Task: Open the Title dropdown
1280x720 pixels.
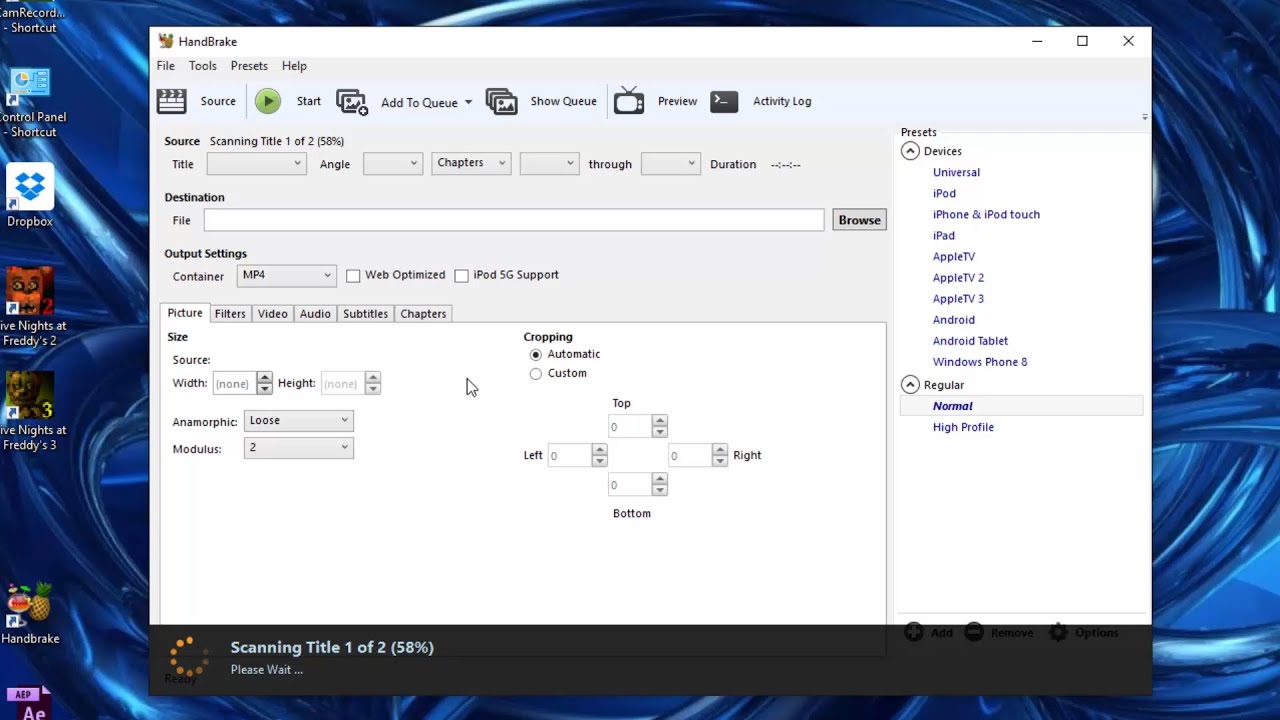Action: coord(255,164)
